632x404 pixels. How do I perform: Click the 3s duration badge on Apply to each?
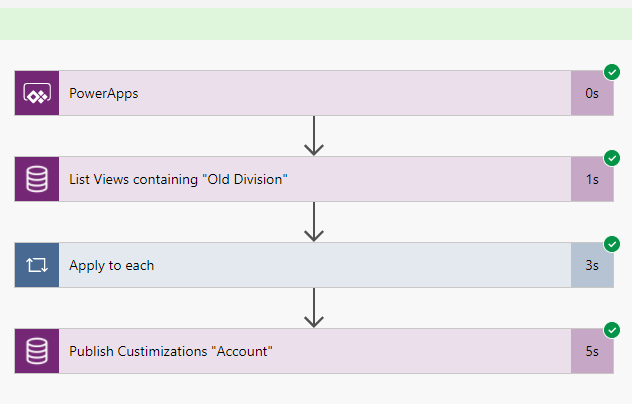pos(592,266)
